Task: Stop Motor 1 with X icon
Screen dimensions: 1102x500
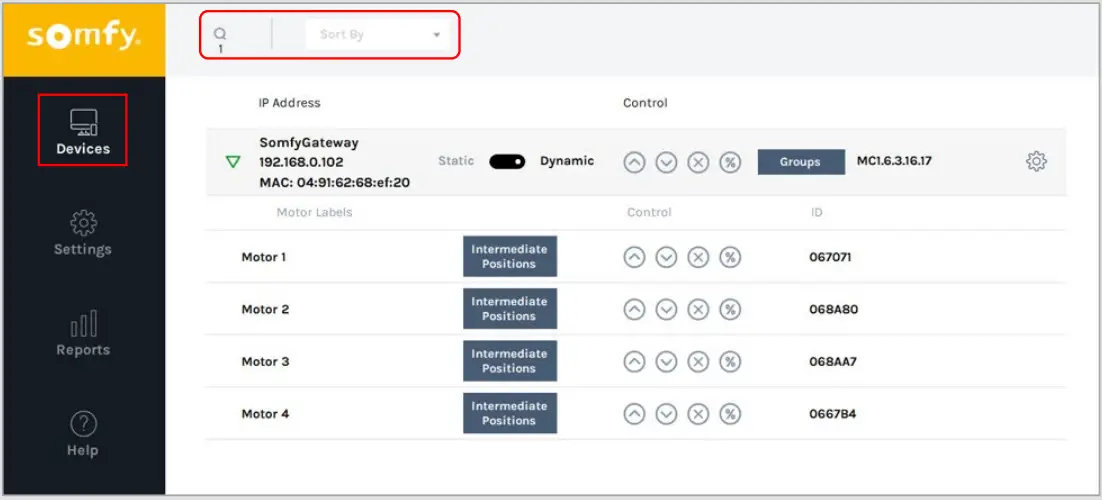Action: [698, 257]
